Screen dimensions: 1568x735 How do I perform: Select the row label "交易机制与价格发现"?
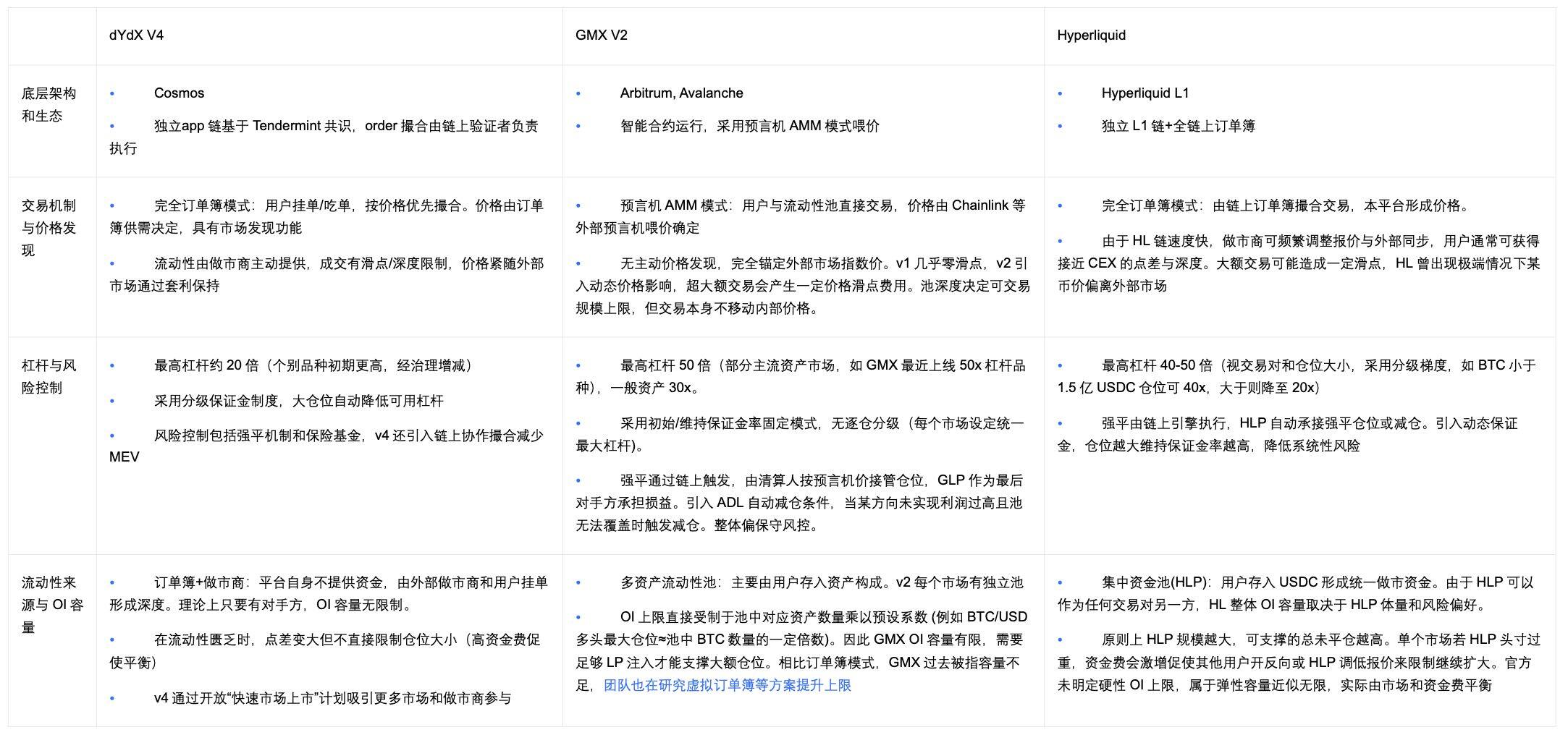(x=49, y=228)
